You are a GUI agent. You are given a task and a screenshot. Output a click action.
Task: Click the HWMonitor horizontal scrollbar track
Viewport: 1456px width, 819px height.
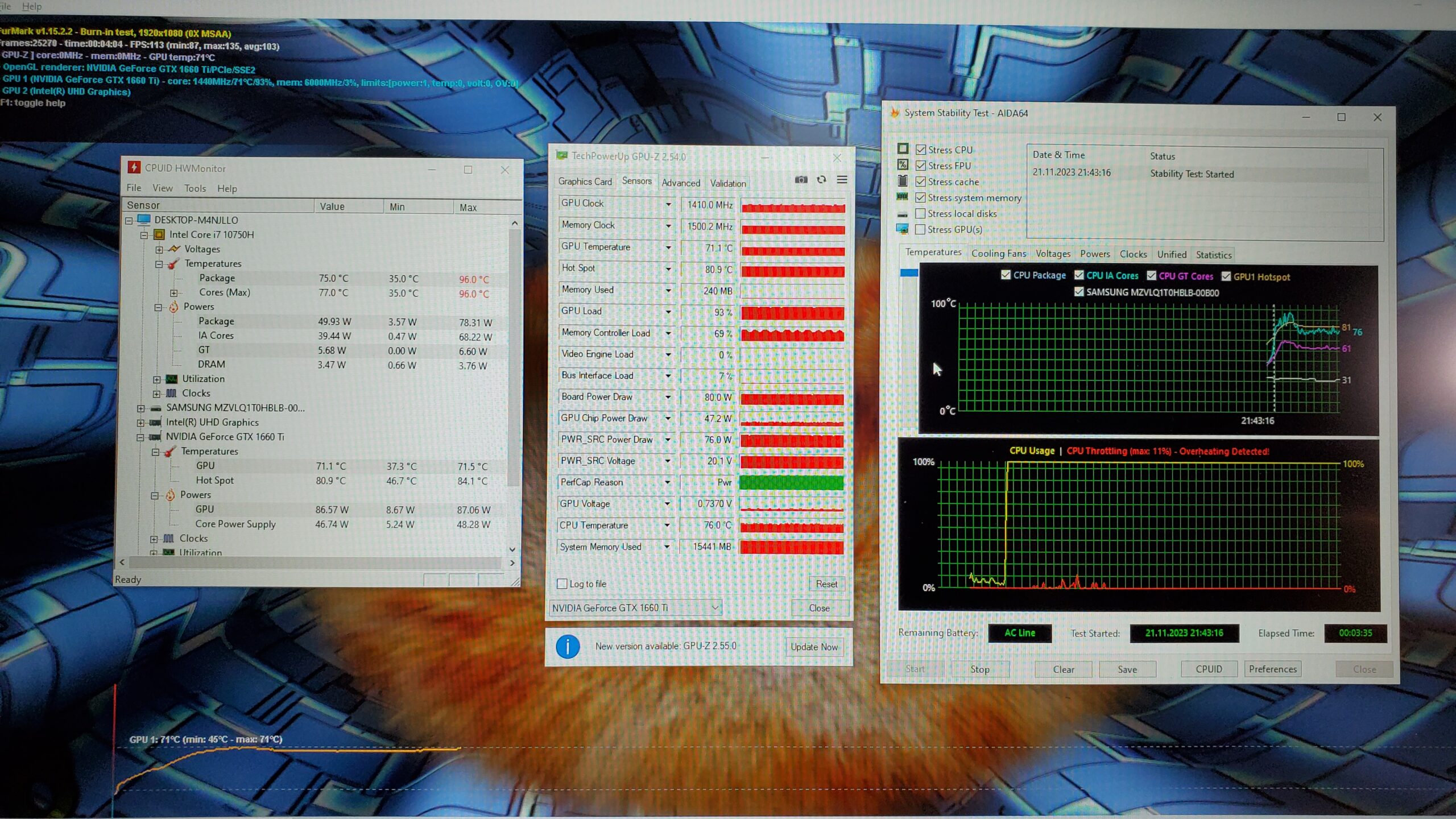[316, 562]
